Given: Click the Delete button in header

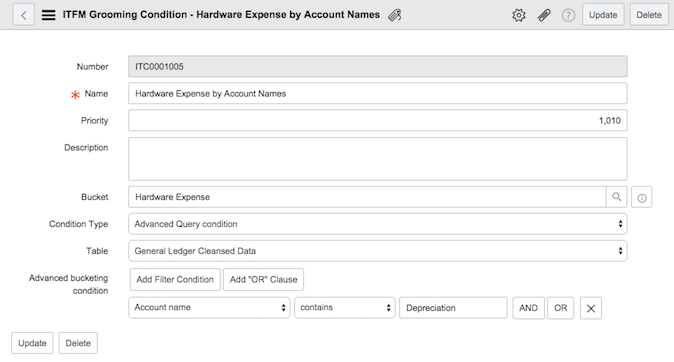Looking at the screenshot, I should 649,15.
